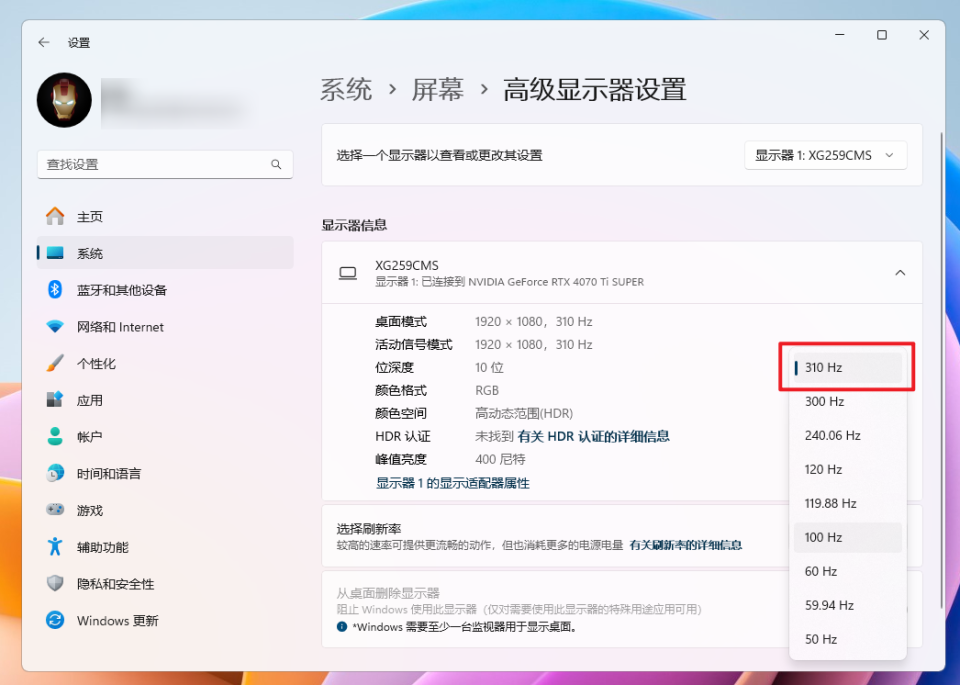Click 时间和语言 sidebar label
The image size is (960, 685).
pos(109,474)
